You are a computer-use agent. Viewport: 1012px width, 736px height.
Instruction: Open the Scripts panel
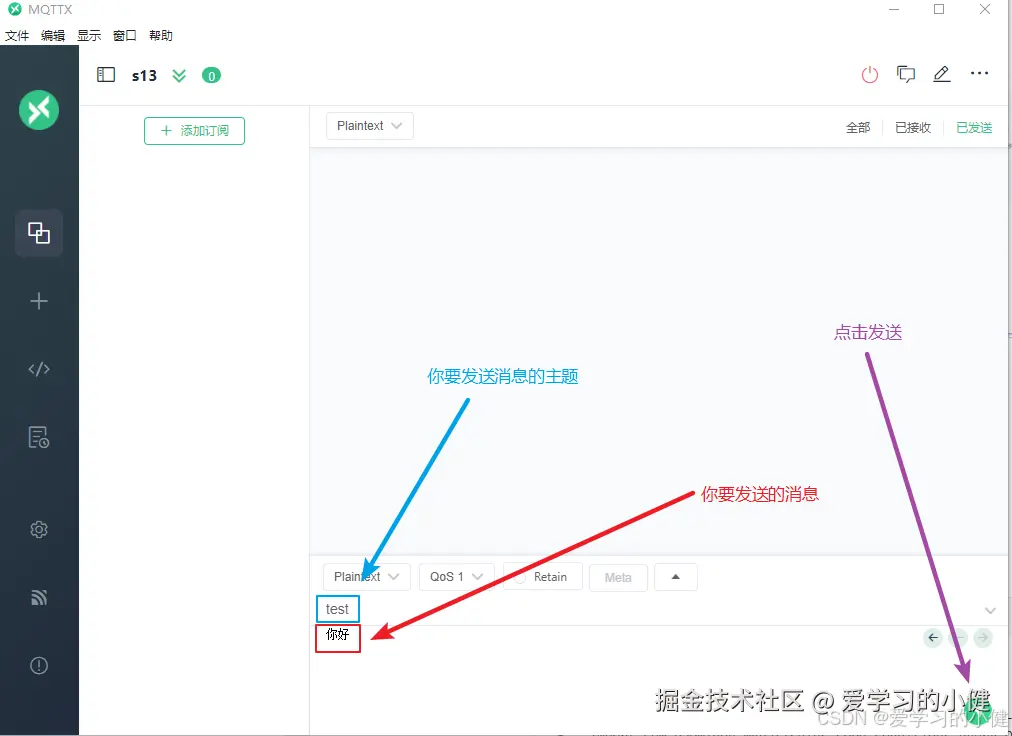coord(38,368)
